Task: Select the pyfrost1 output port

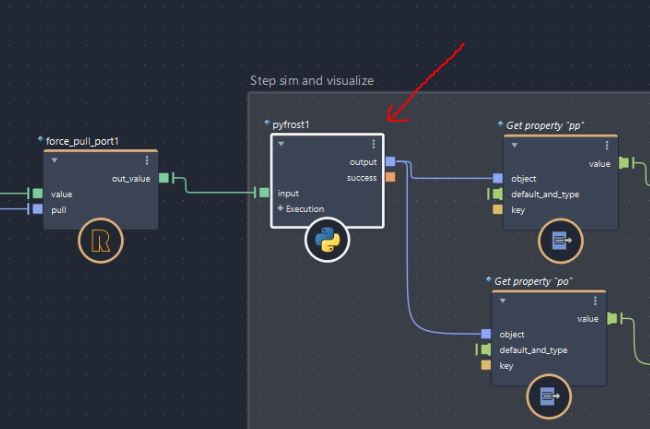Action: pos(390,161)
